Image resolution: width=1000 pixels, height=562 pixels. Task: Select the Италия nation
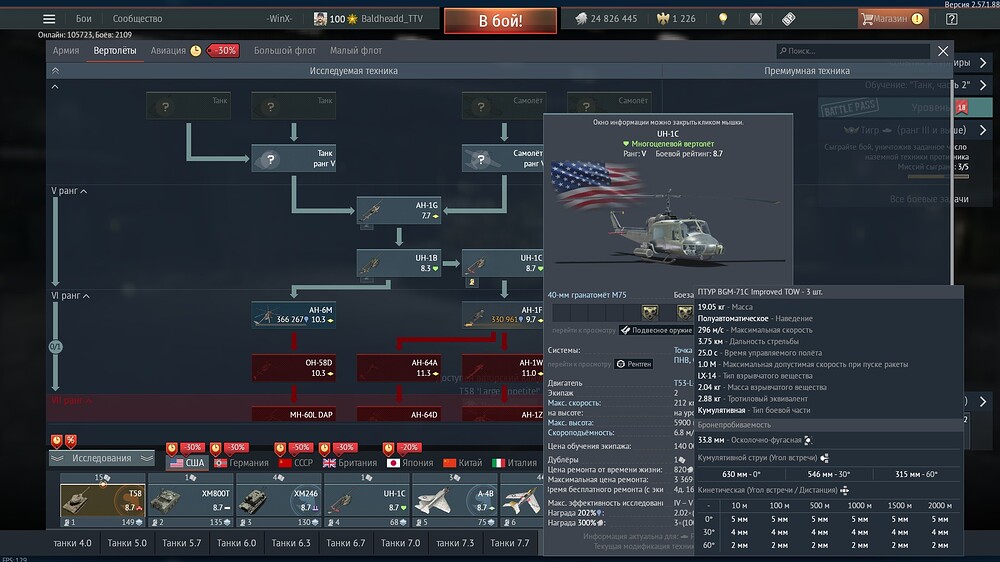[515, 462]
